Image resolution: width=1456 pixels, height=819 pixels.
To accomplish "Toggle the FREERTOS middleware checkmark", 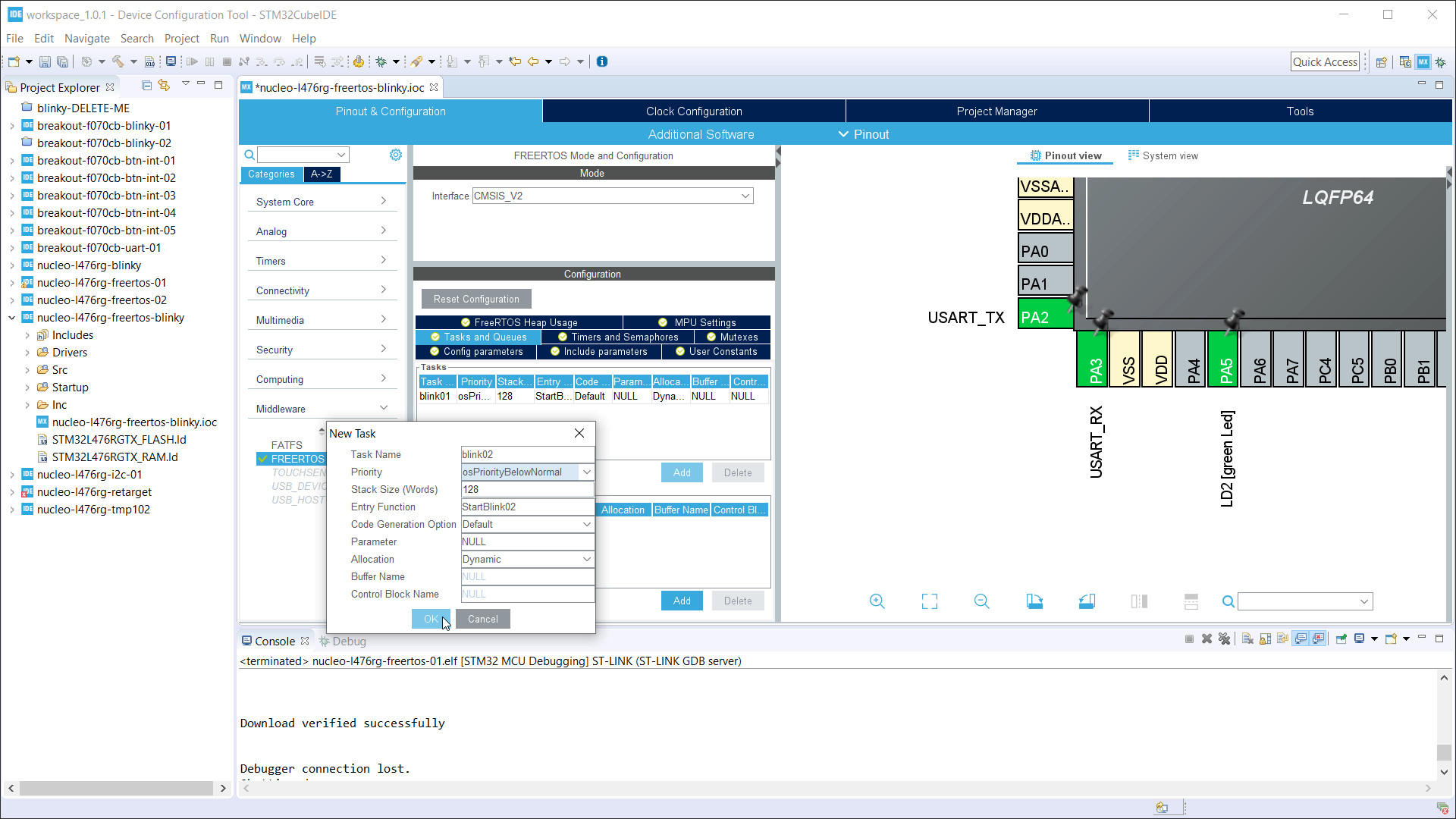I will point(262,459).
